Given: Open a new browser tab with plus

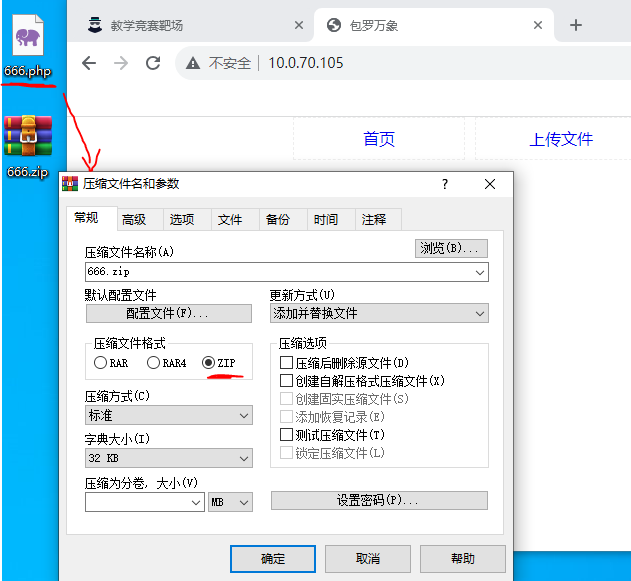Looking at the screenshot, I should click(x=576, y=25).
